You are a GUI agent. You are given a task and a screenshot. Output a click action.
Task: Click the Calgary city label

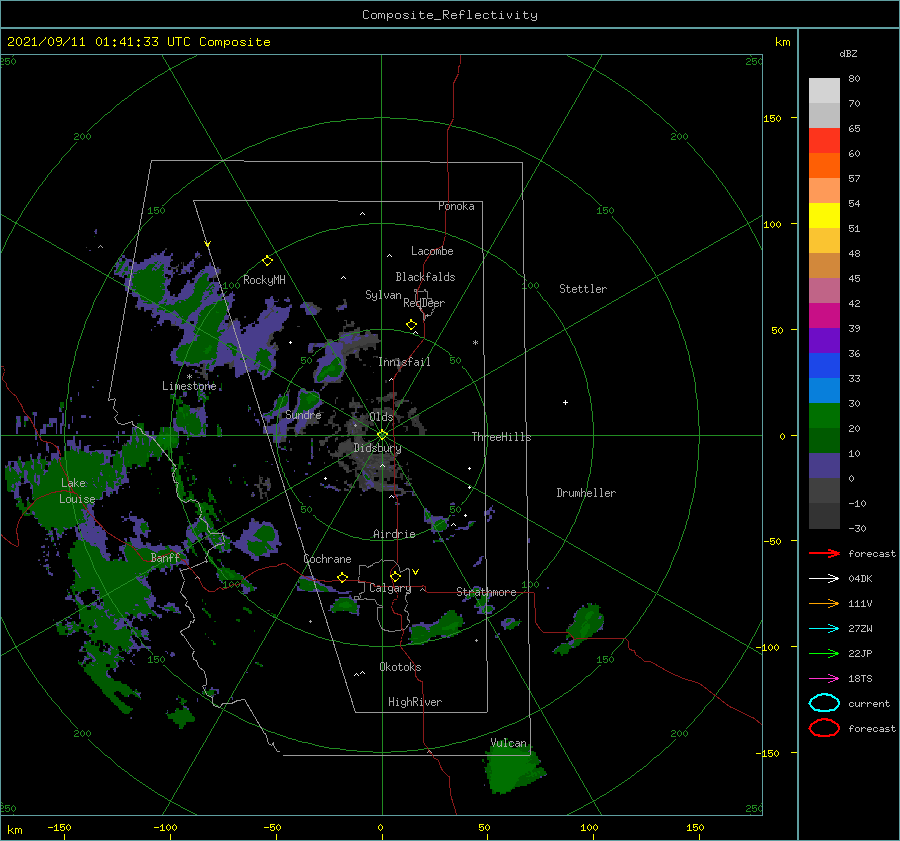tap(390, 588)
